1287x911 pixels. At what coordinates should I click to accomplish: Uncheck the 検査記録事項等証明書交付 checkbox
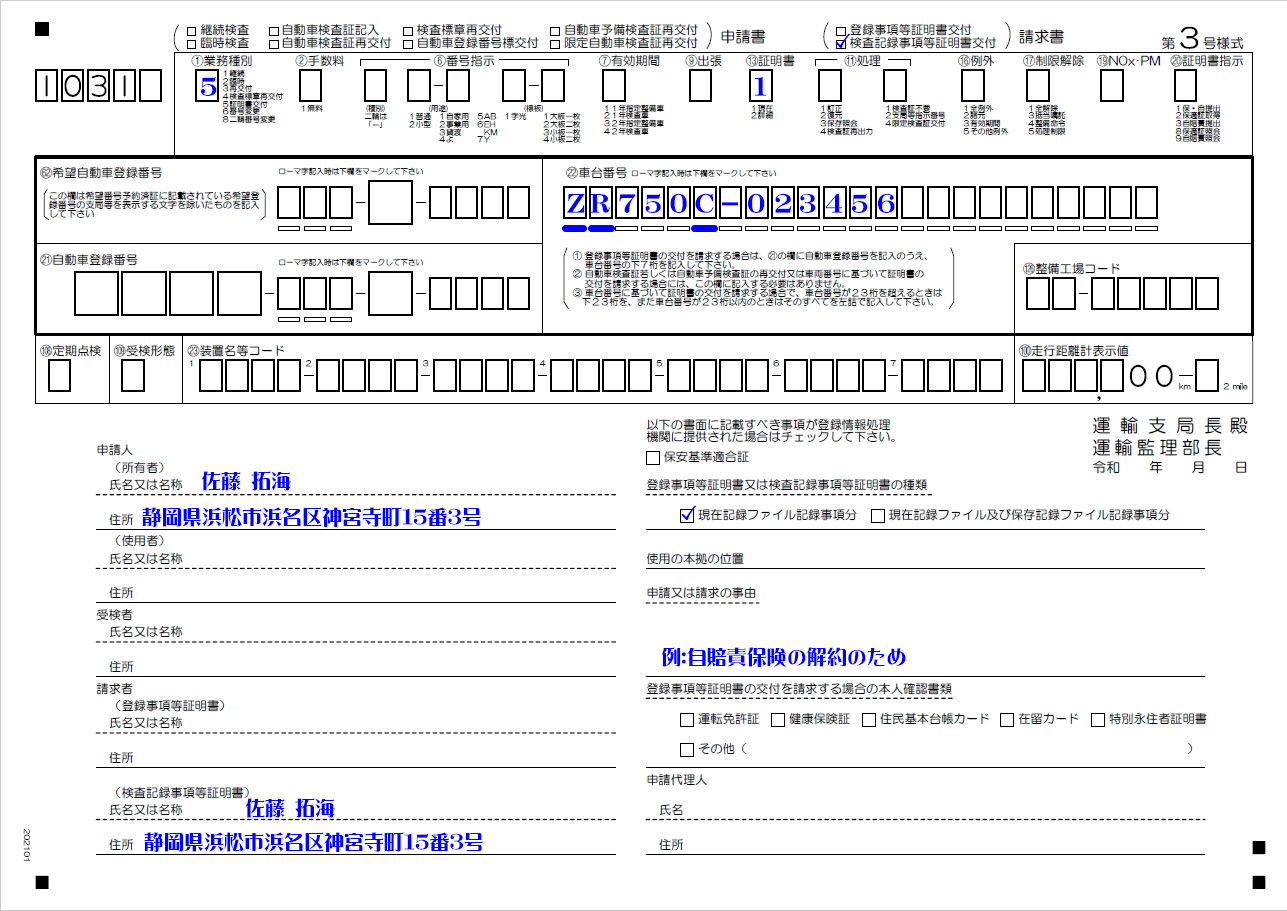(x=841, y=44)
